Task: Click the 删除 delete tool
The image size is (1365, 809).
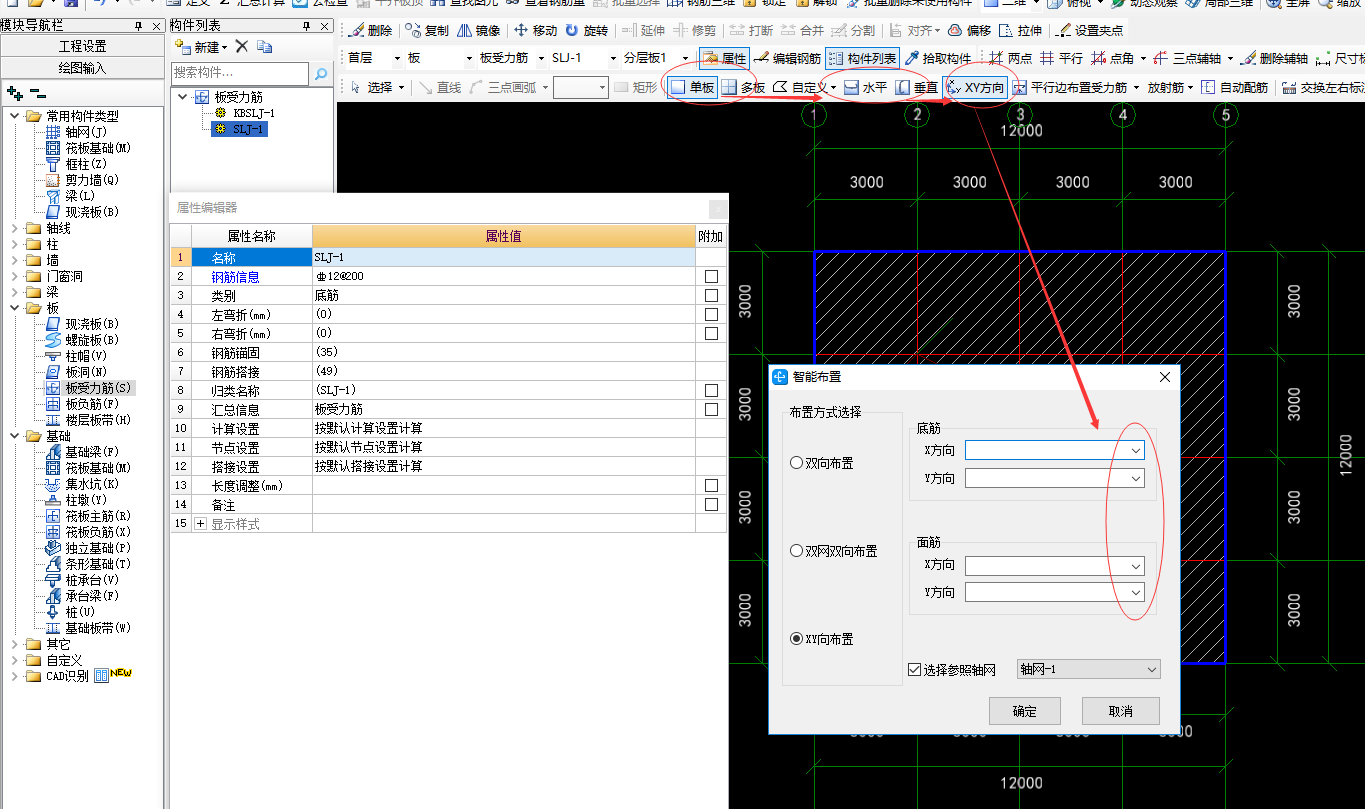Action: click(369, 31)
